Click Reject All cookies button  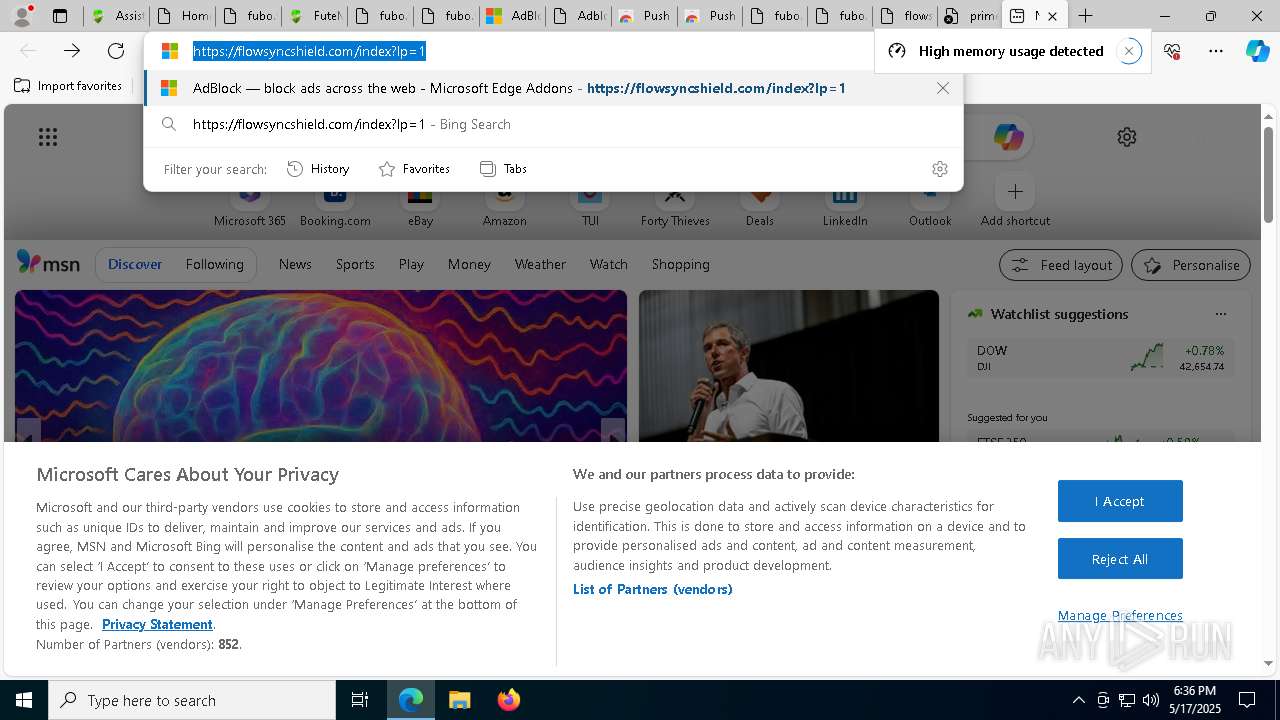point(1120,559)
